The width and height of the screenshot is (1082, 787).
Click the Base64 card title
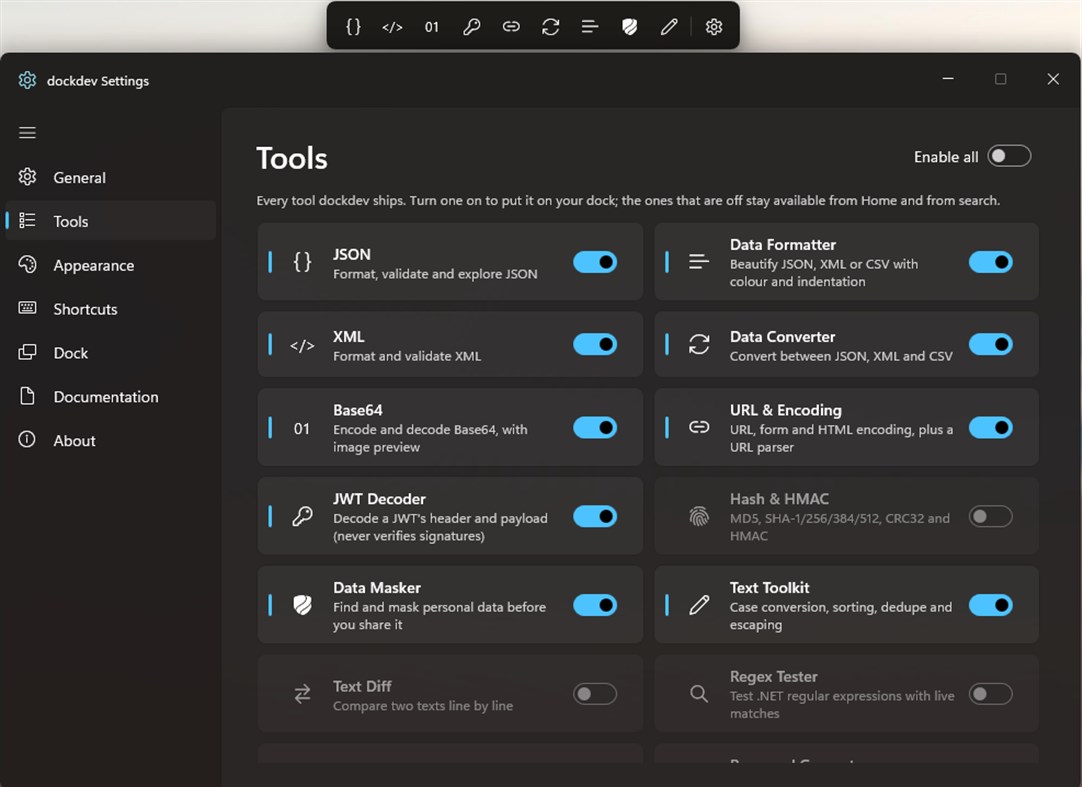[357, 410]
